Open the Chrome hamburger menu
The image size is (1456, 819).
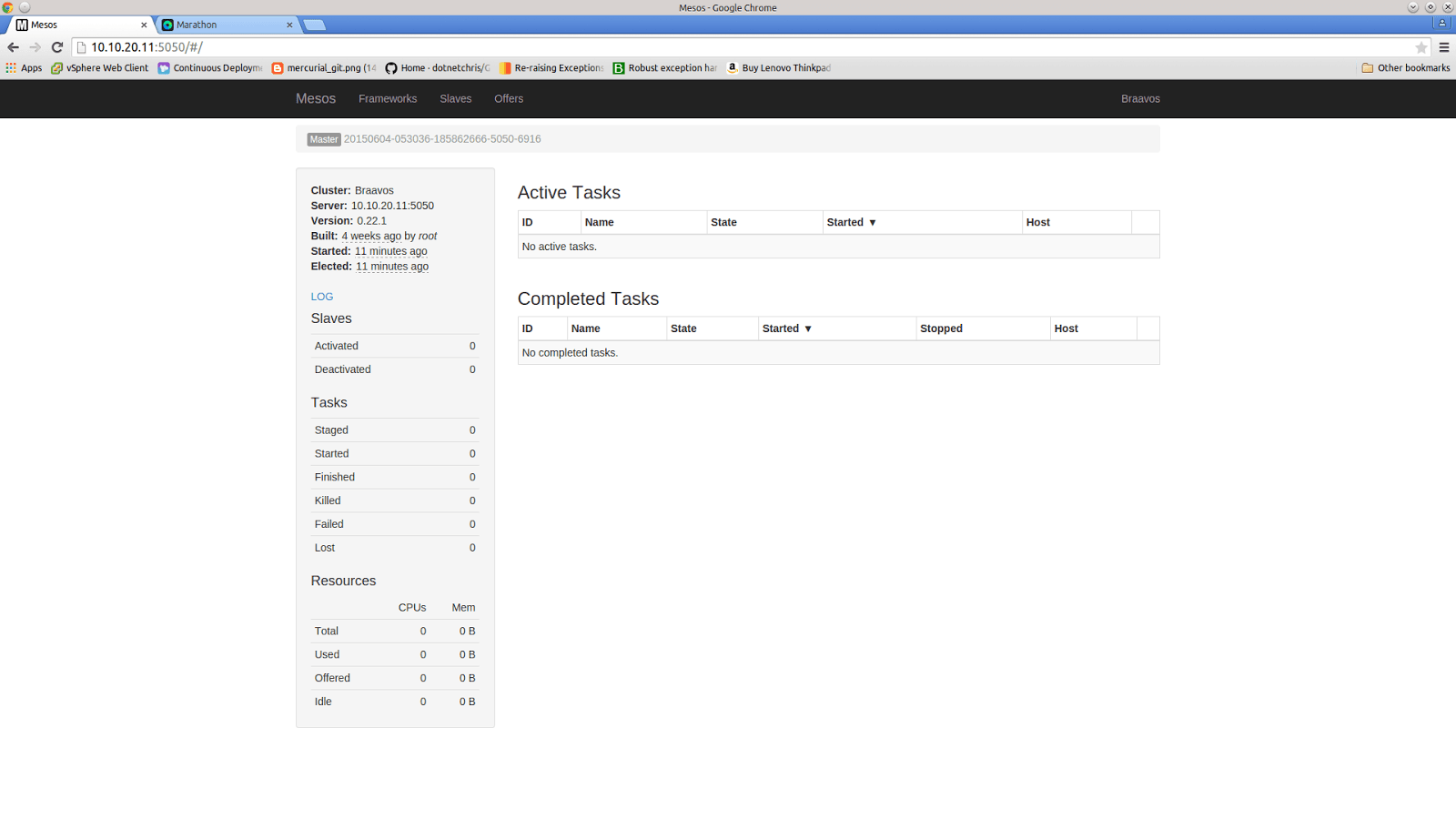click(x=1444, y=47)
